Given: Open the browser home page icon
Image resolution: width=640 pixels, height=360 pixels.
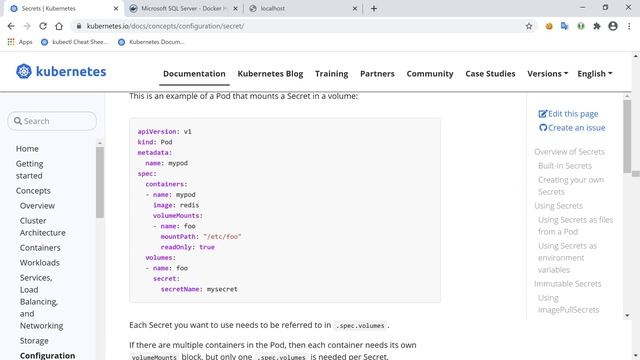Looking at the screenshot, I should point(59,26).
